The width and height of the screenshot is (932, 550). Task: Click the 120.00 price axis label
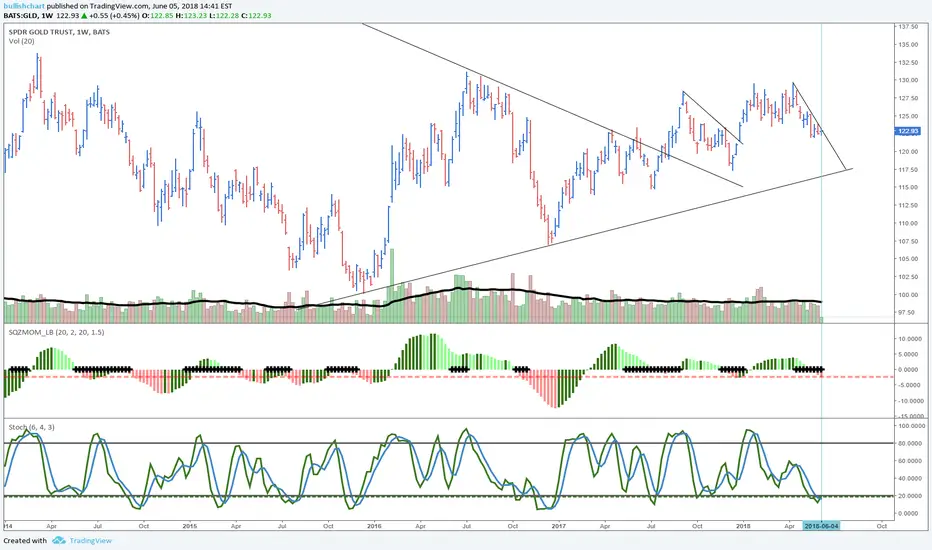(x=907, y=152)
